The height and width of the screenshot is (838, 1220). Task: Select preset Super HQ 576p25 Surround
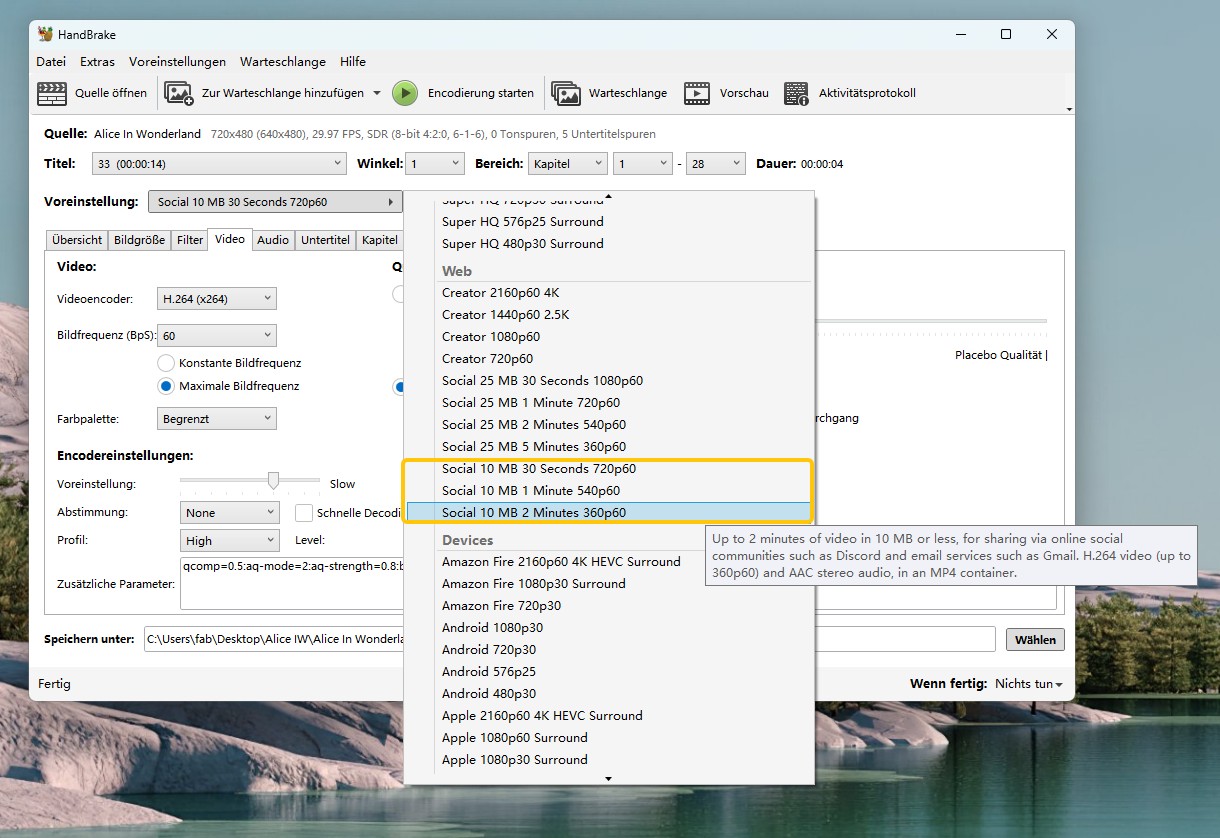point(523,222)
